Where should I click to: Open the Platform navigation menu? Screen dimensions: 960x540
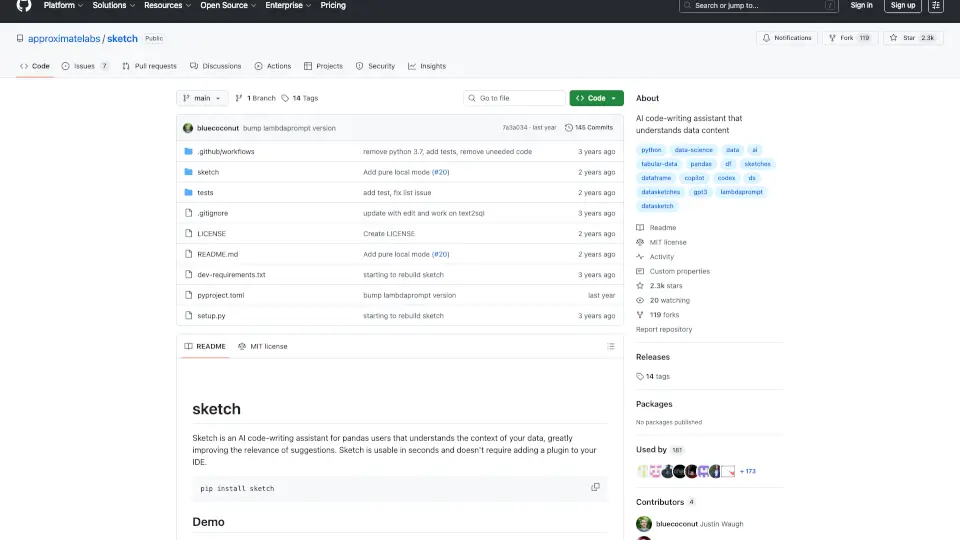pyautogui.click(x=63, y=5)
